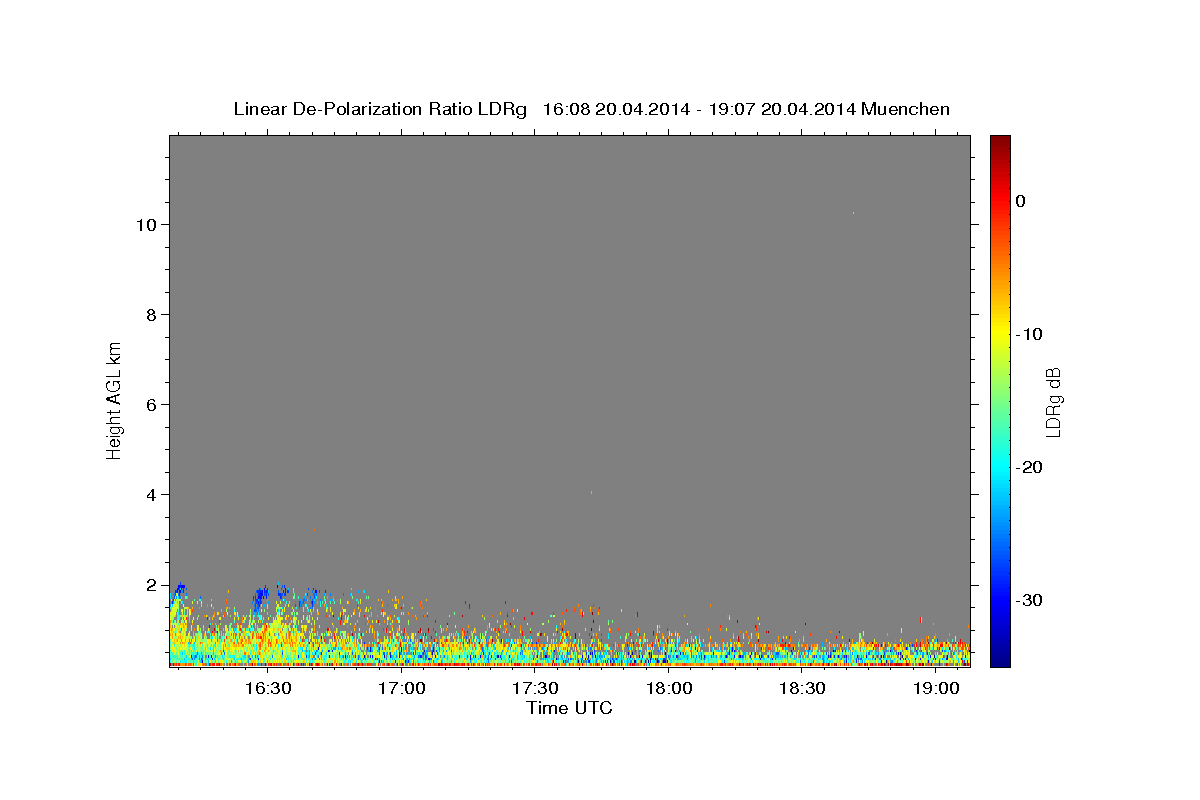Click the 'Time UTC' axis label
1200x800 pixels.
coord(569,708)
